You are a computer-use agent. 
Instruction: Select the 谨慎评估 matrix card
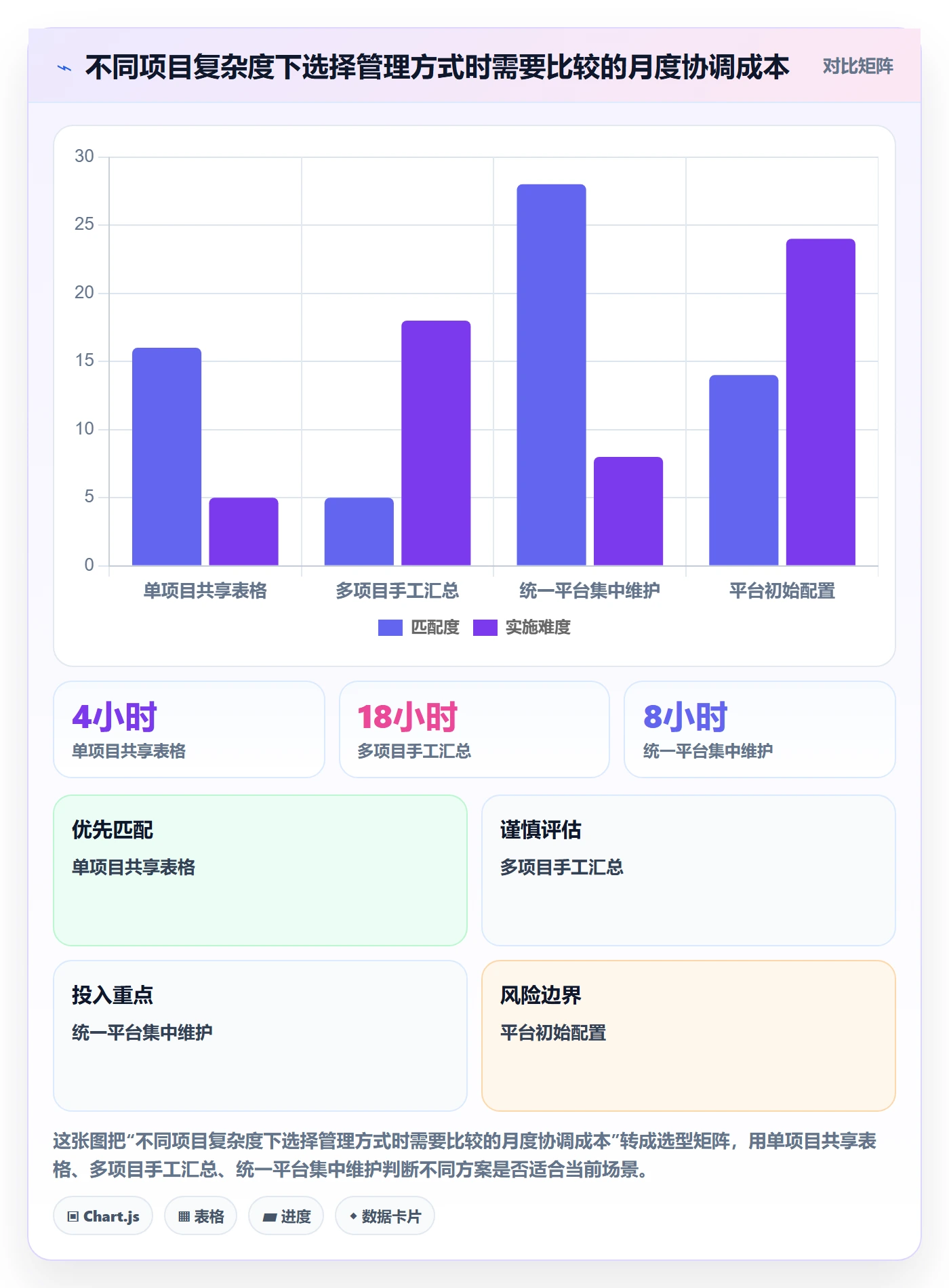pos(689,870)
